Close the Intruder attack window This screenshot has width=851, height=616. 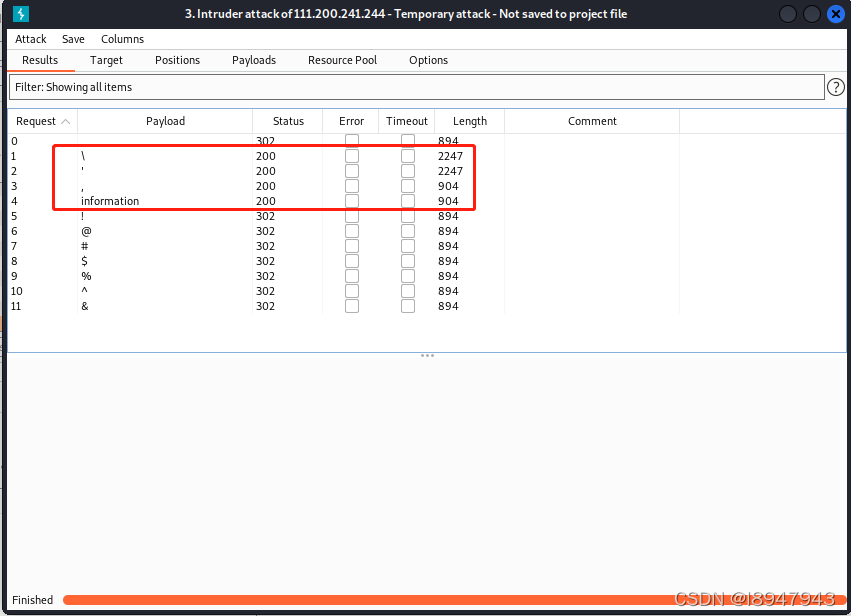(x=836, y=14)
